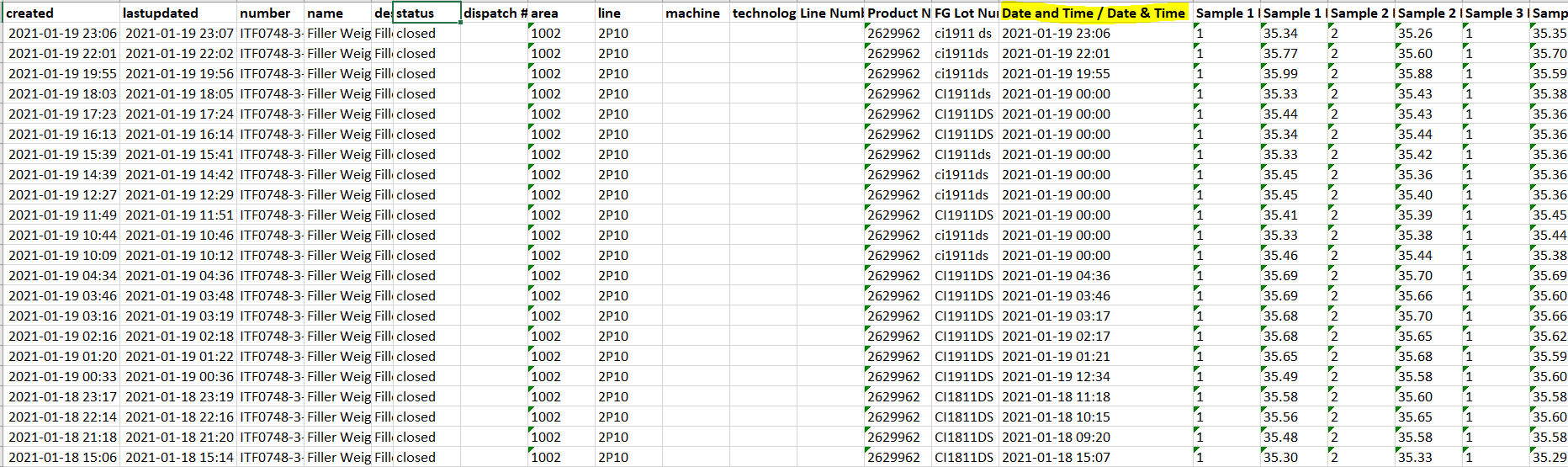Select the sample value 35.49
This screenshot has width=1568, height=467.
coord(1293,376)
